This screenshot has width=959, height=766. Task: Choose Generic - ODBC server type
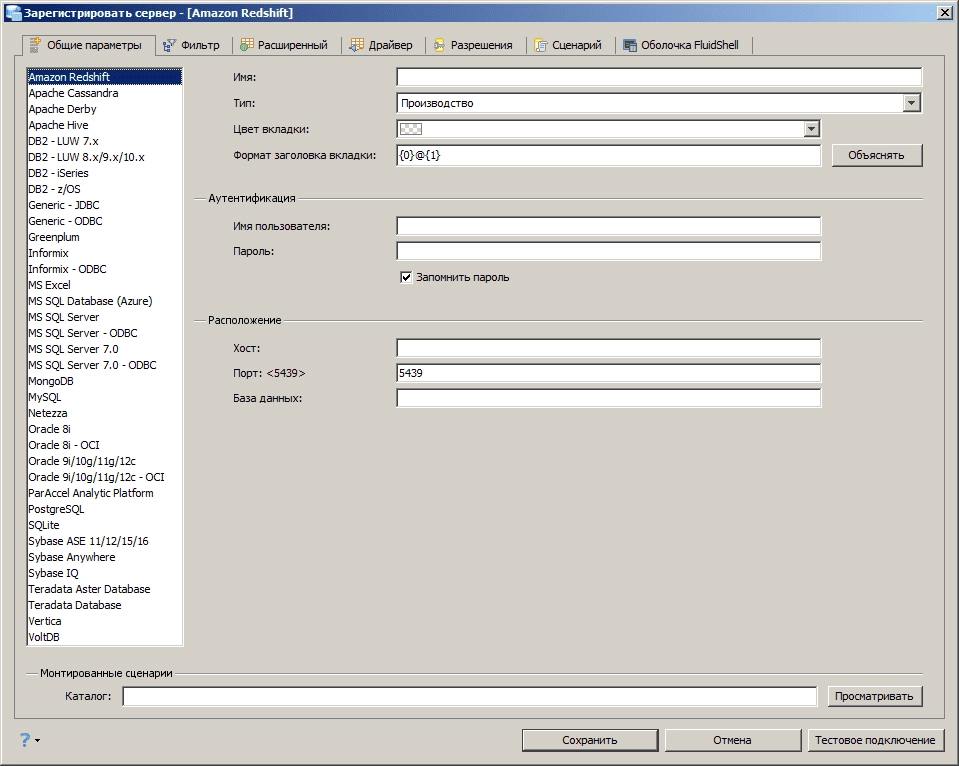coord(105,221)
